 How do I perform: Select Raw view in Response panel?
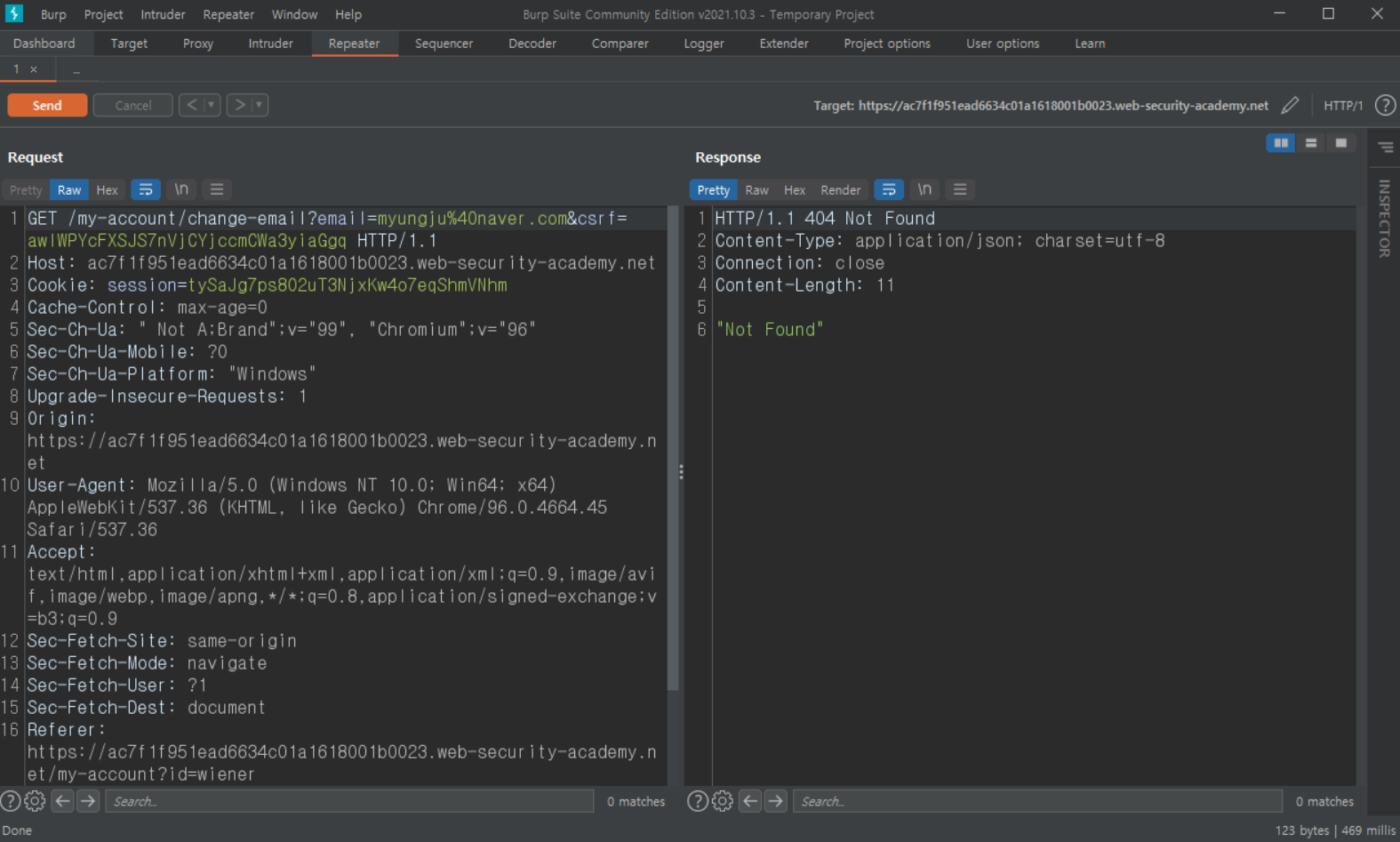click(756, 189)
